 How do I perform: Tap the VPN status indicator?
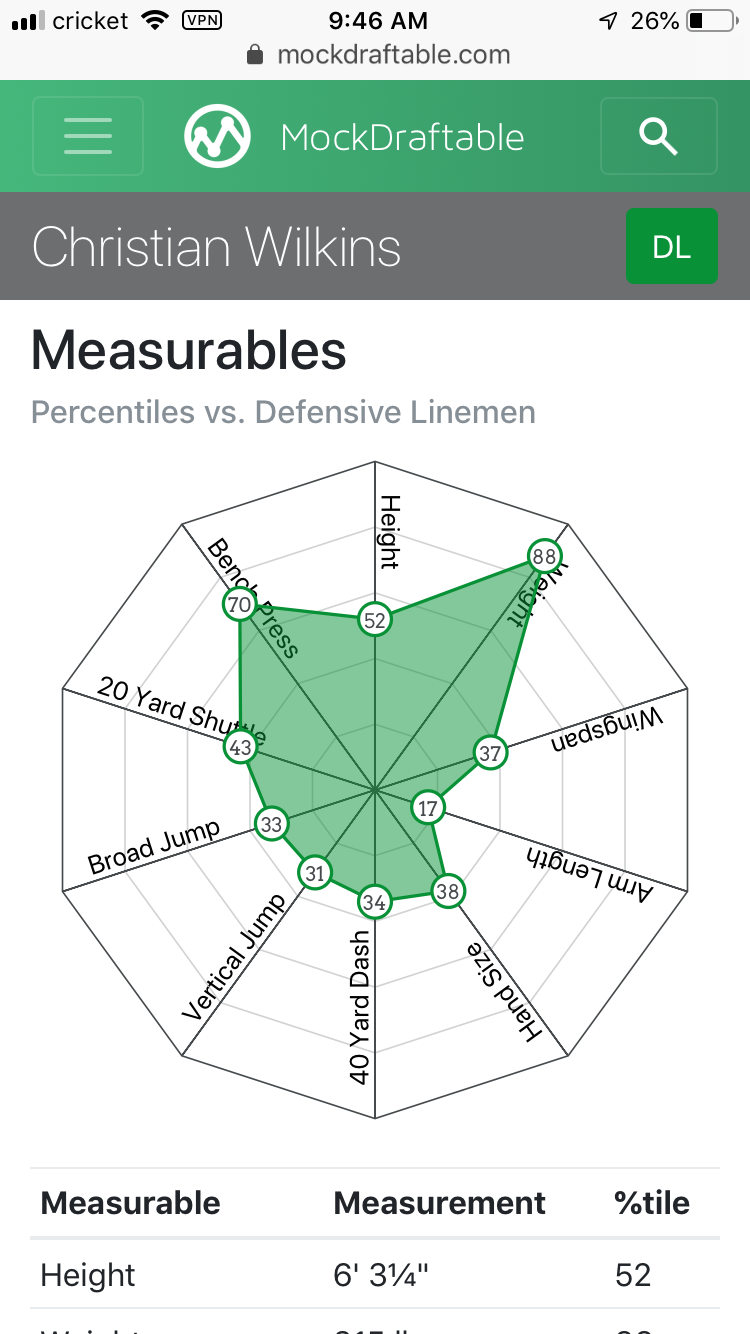202,20
